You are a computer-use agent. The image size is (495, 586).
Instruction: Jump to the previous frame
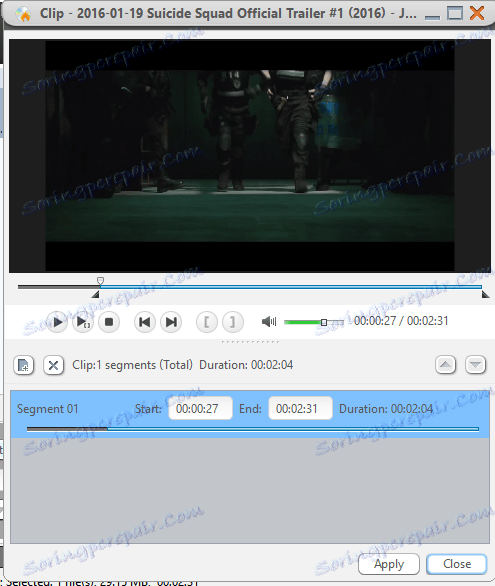[x=145, y=322]
